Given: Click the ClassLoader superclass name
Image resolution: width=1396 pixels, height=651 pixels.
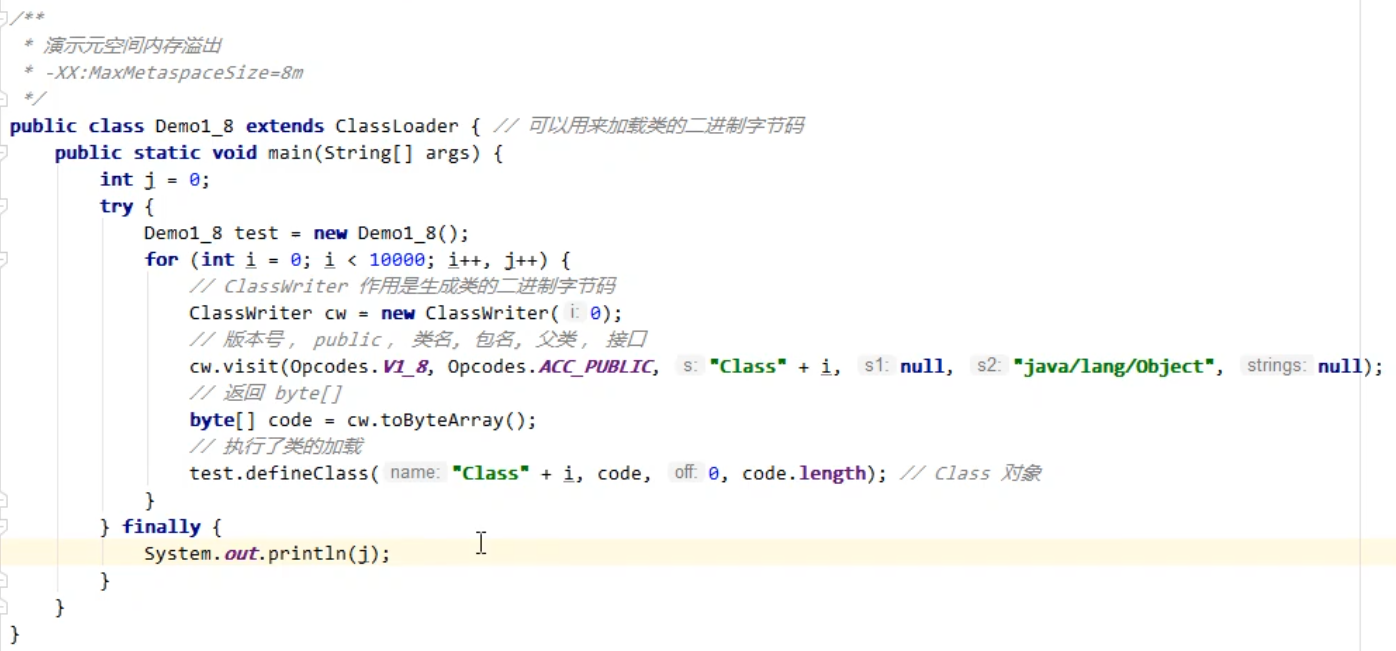Looking at the screenshot, I should point(396,126).
